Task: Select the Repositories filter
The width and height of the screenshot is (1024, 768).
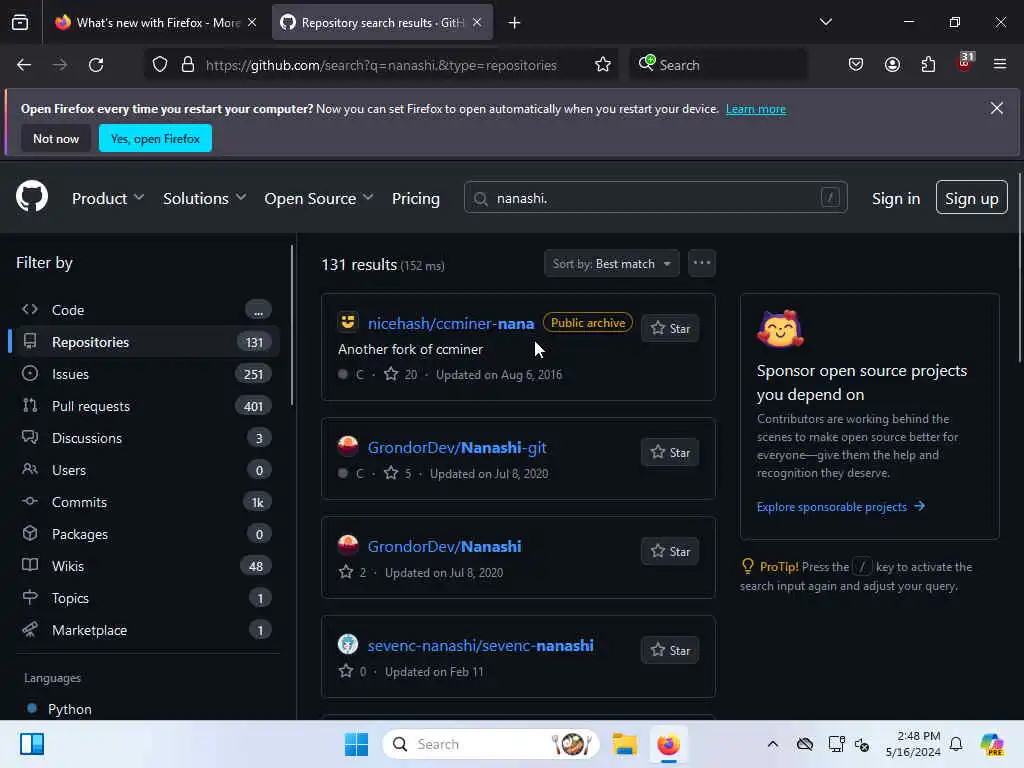Action: (144, 342)
